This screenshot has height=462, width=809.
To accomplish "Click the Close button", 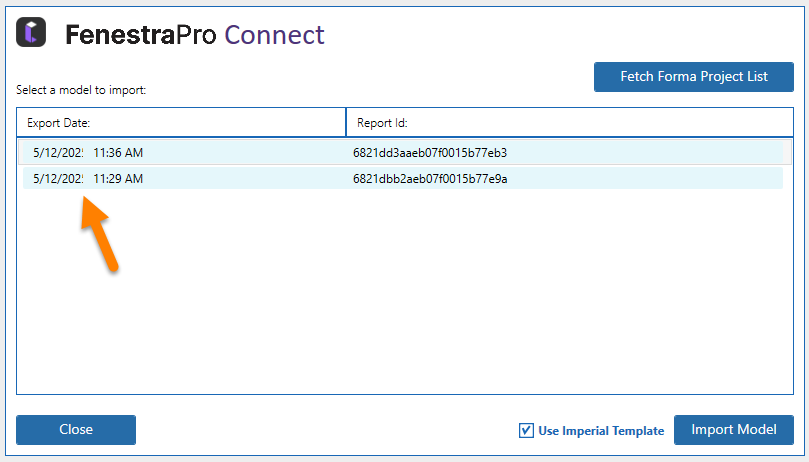I will (x=76, y=429).
